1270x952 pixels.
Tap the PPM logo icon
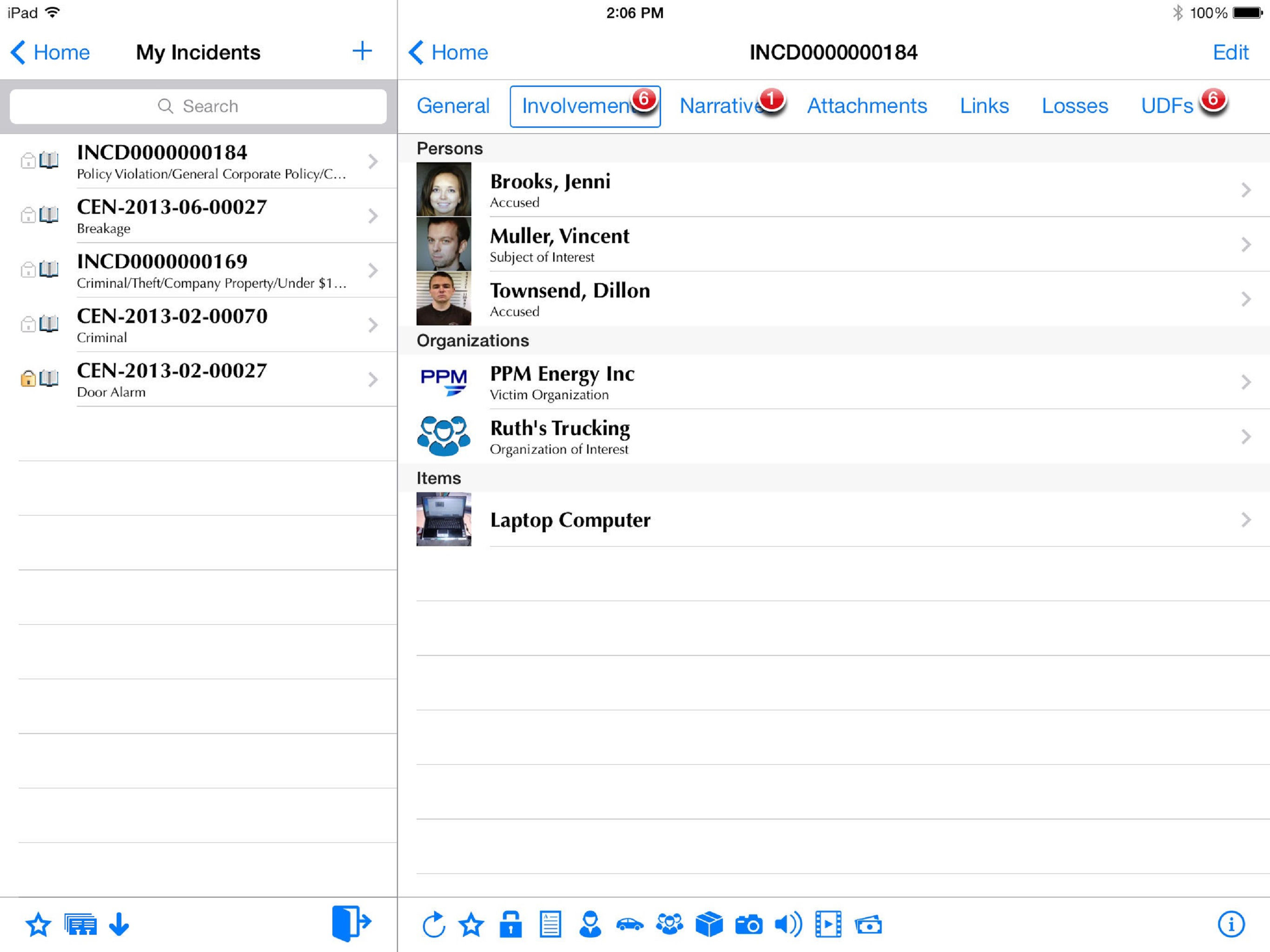pos(444,382)
